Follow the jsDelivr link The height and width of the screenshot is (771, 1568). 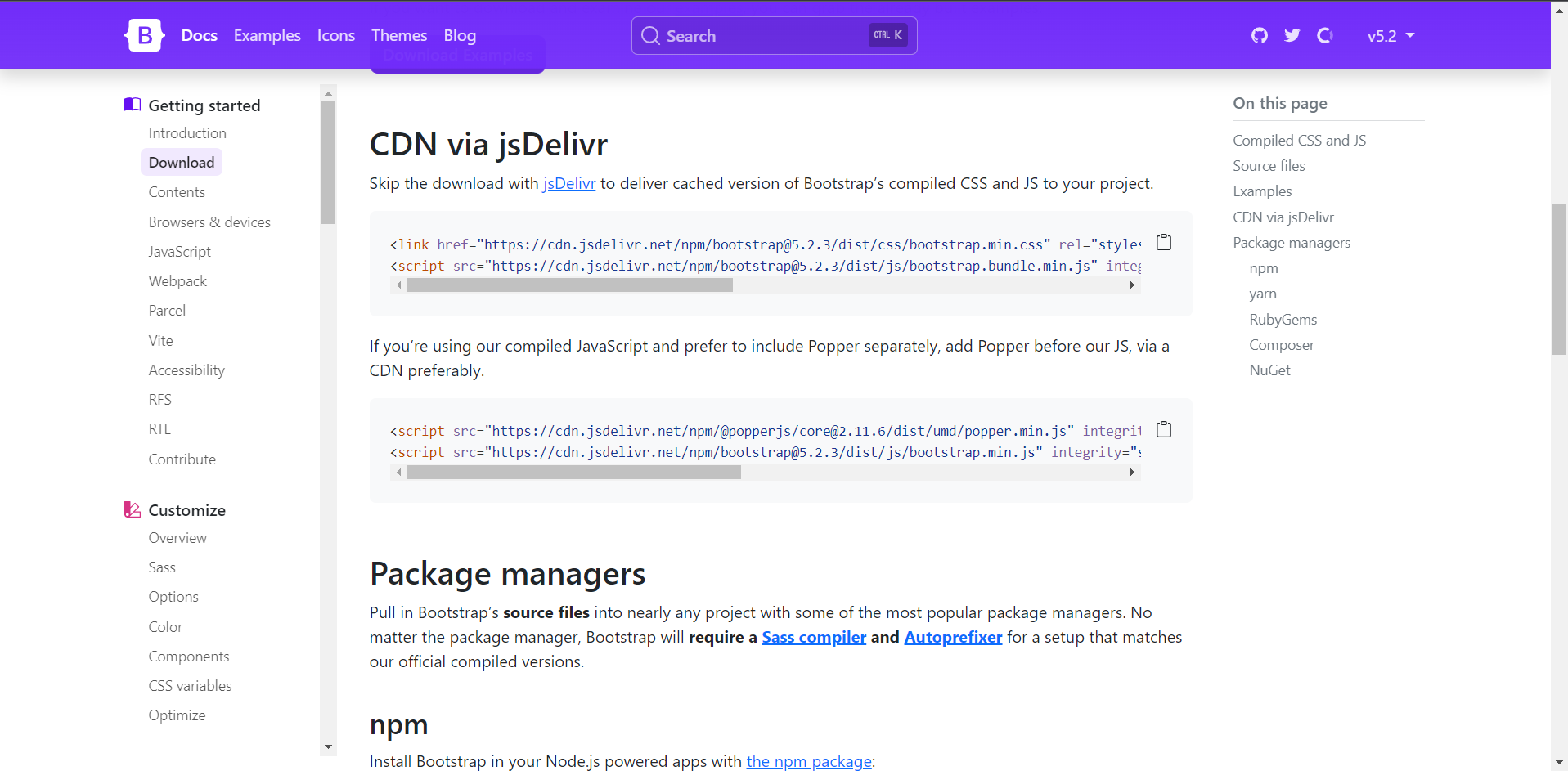[x=569, y=184]
